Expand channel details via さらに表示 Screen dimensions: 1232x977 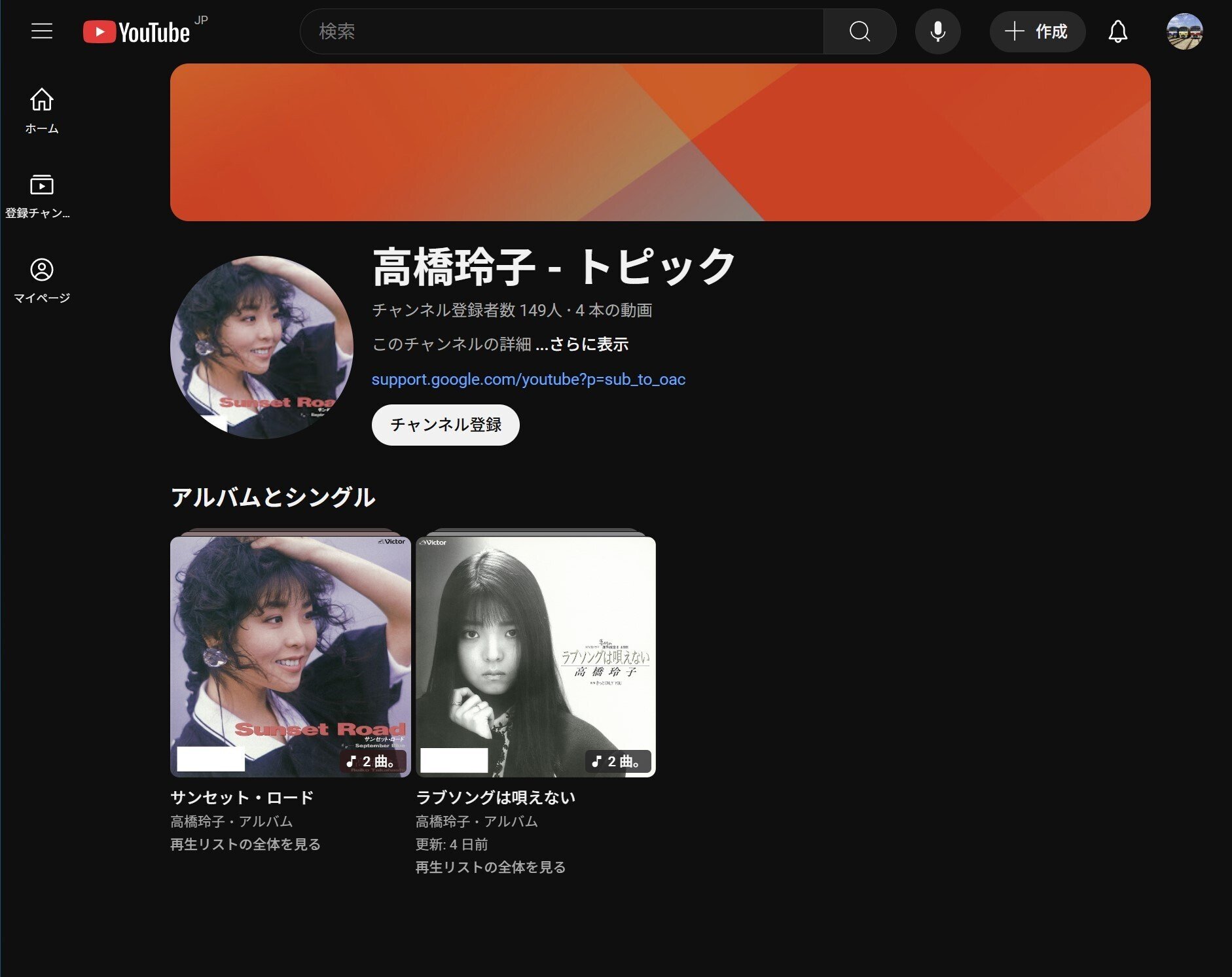point(582,344)
